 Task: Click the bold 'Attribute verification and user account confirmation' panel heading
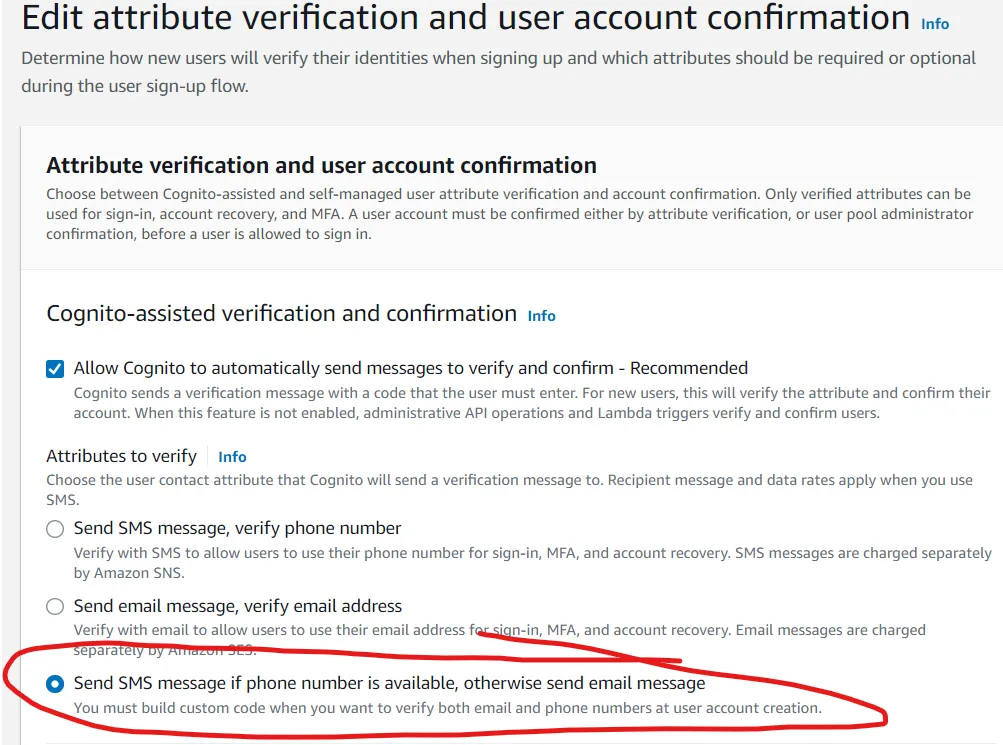click(321, 165)
